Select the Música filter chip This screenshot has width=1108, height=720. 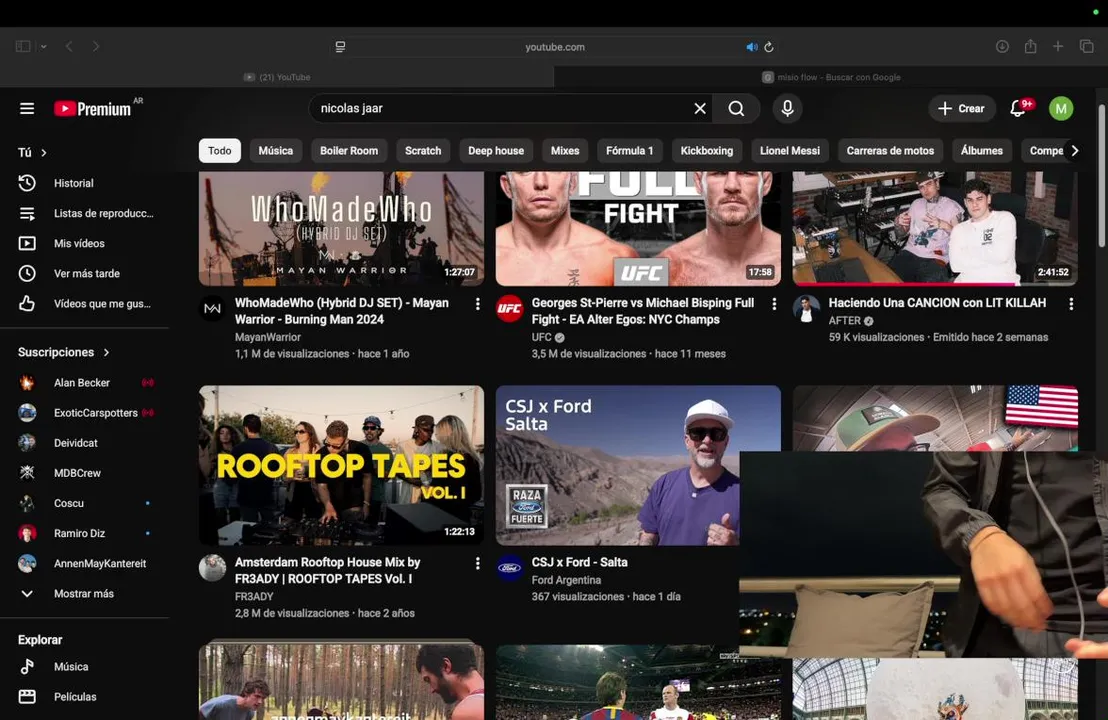point(276,151)
